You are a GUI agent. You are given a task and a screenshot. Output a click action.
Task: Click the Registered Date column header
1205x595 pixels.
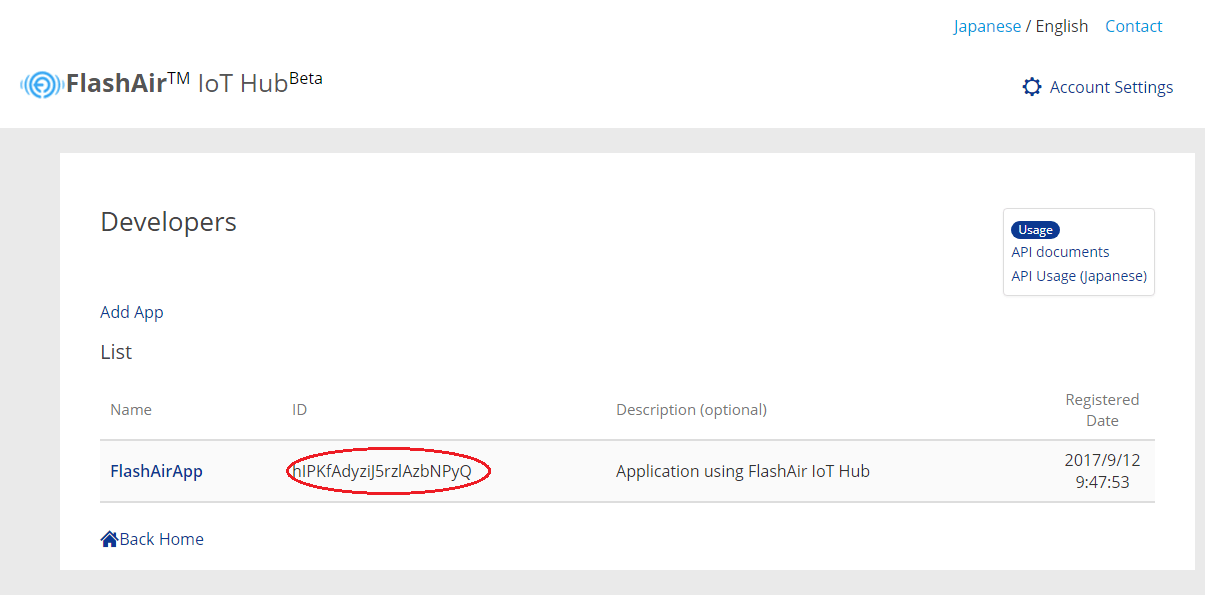point(1101,410)
